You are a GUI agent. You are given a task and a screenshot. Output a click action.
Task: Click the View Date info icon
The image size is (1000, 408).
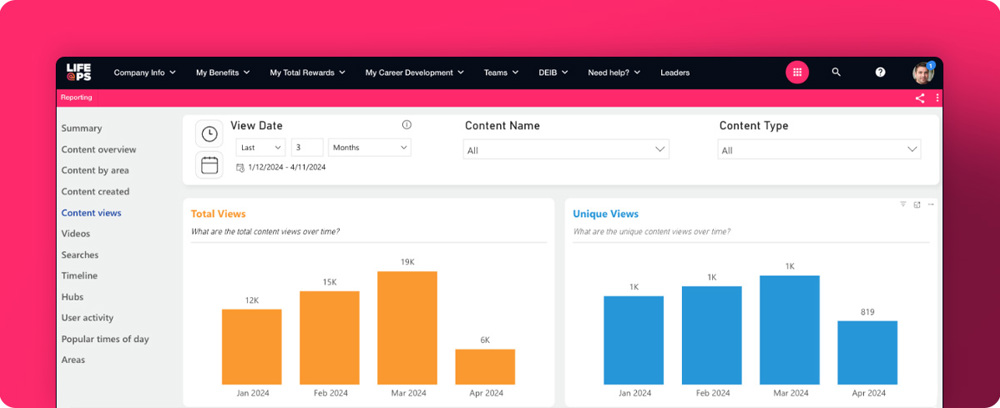pos(406,125)
